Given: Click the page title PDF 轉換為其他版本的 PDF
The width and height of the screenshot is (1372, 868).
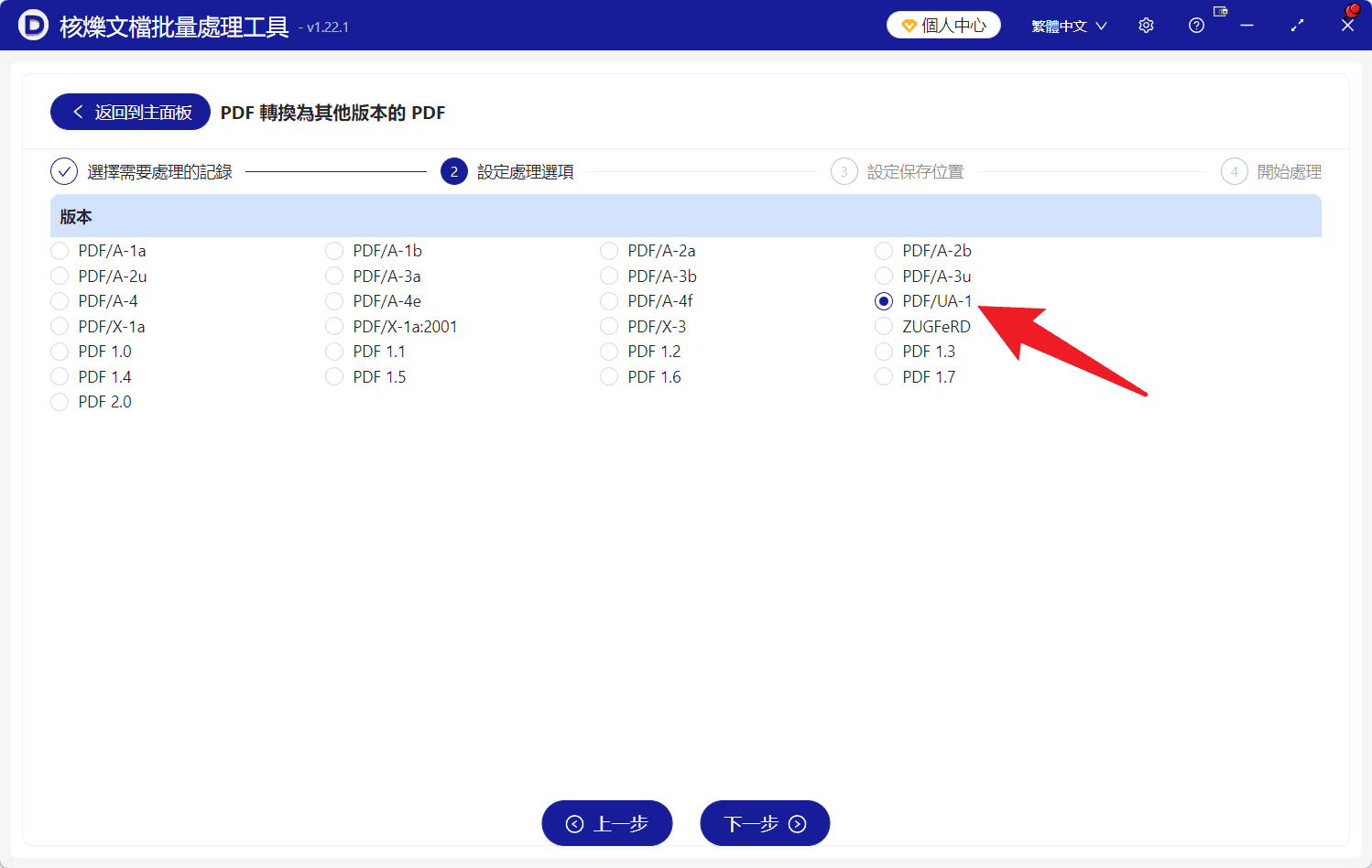Looking at the screenshot, I should point(332,113).
